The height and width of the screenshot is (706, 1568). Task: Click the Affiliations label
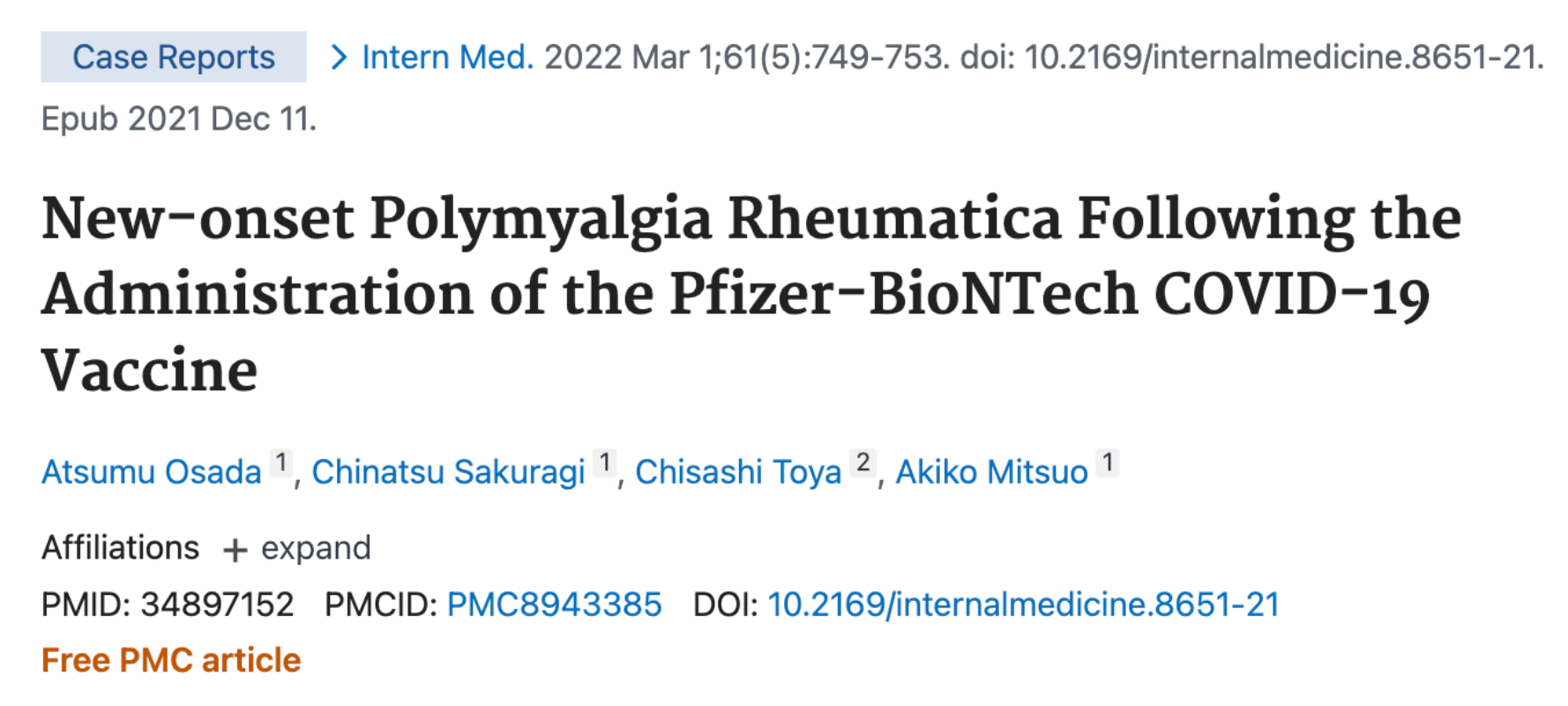point(120,548)
